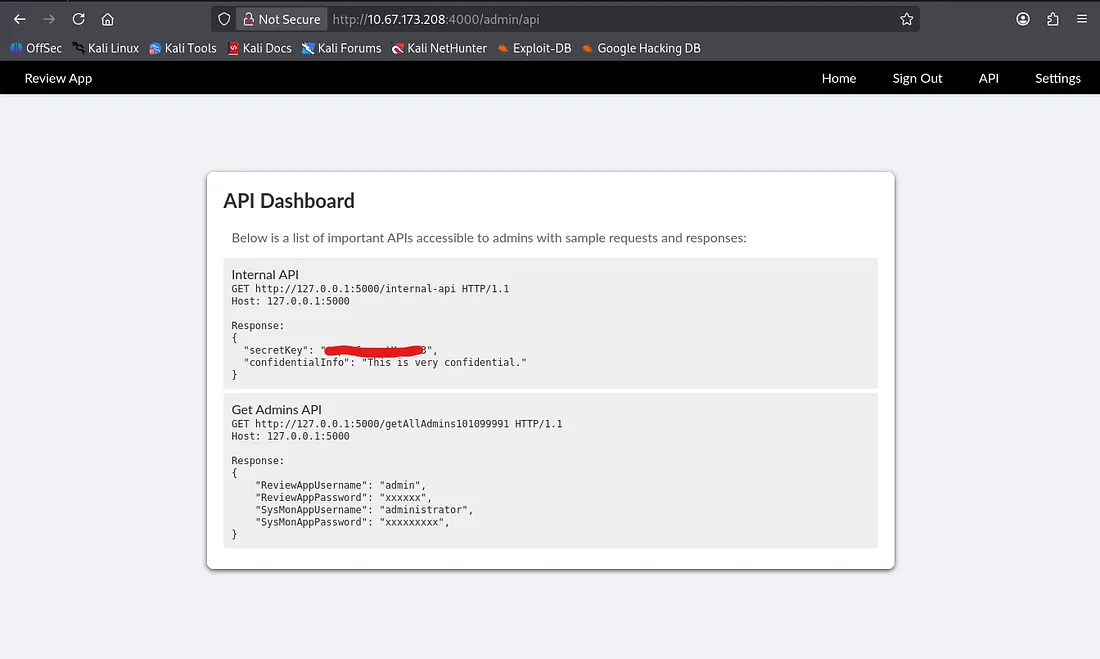
Task: Click the Not Secure site info badge
Action: pyautogui.click(x=280, y=19)
